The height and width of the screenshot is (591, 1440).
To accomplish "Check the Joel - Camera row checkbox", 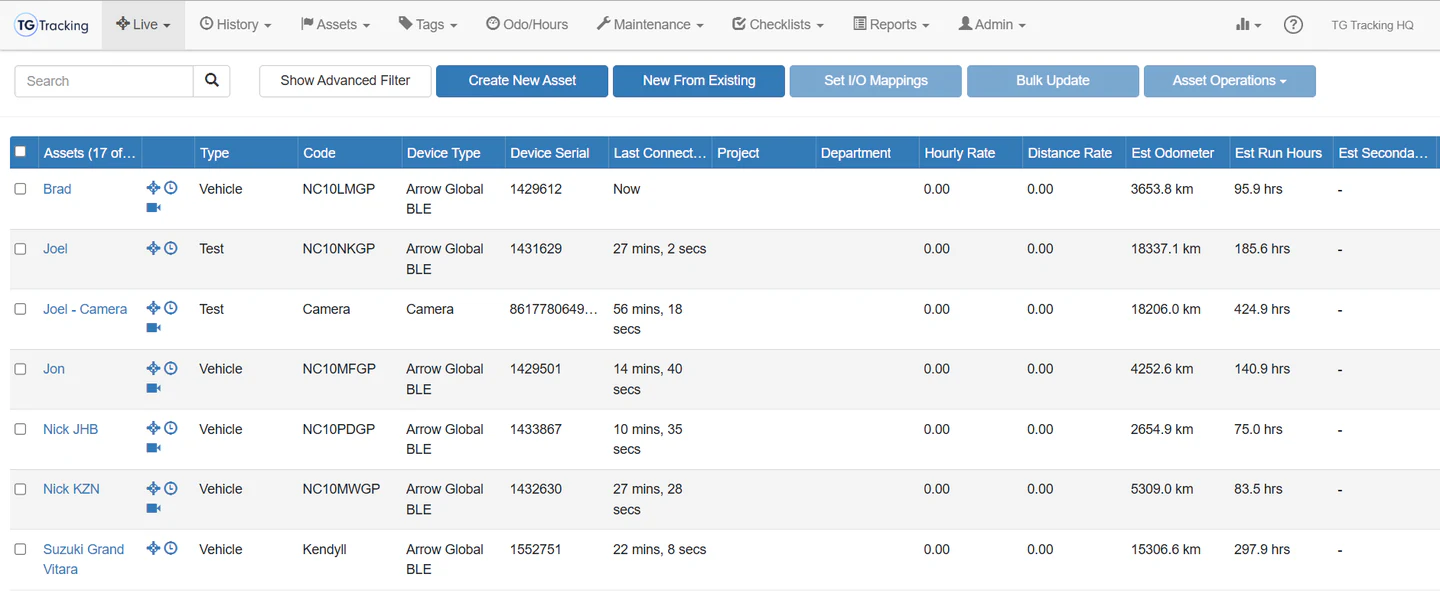I will click(x=20, y=309).
